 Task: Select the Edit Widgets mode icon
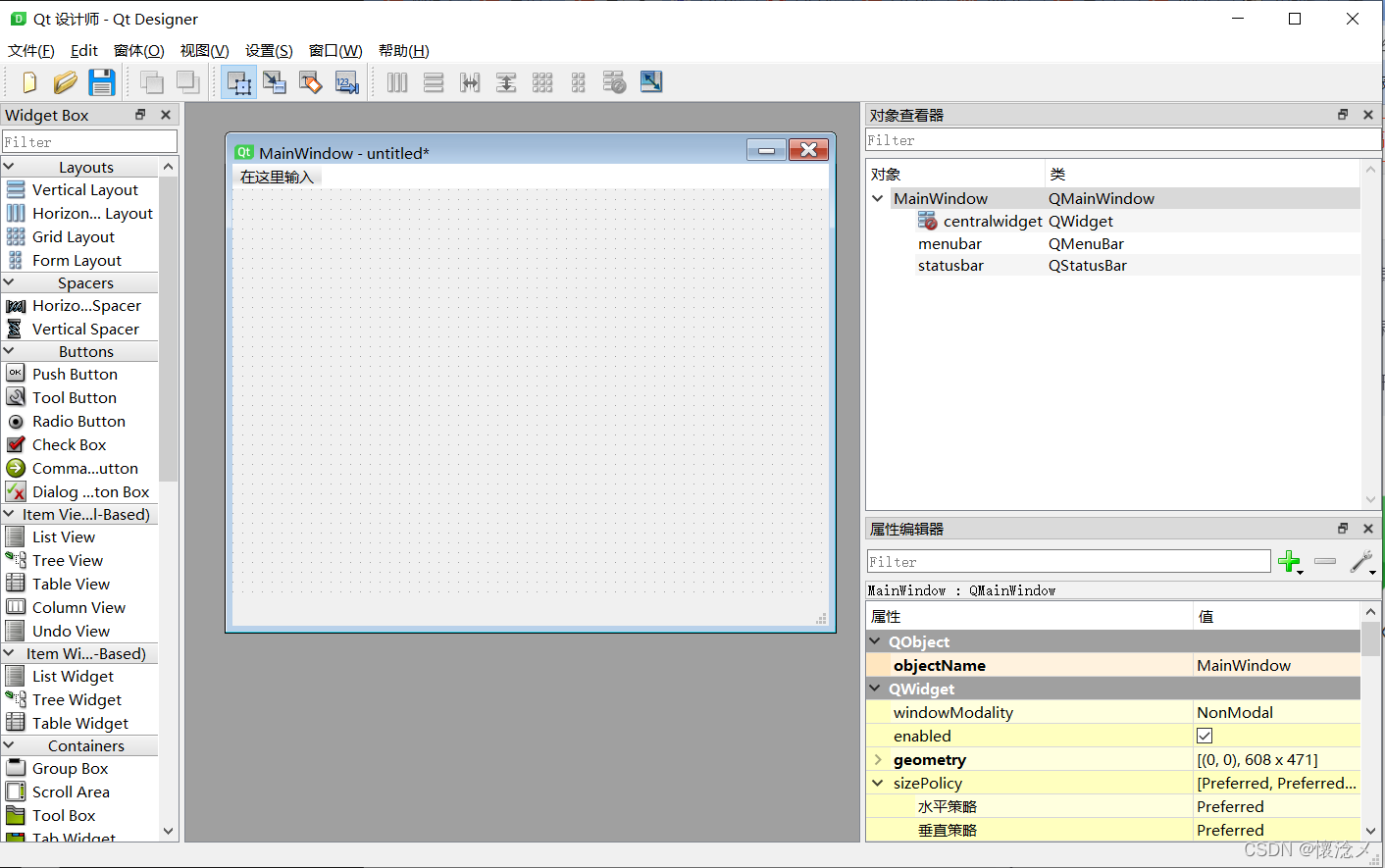point(238,82)
